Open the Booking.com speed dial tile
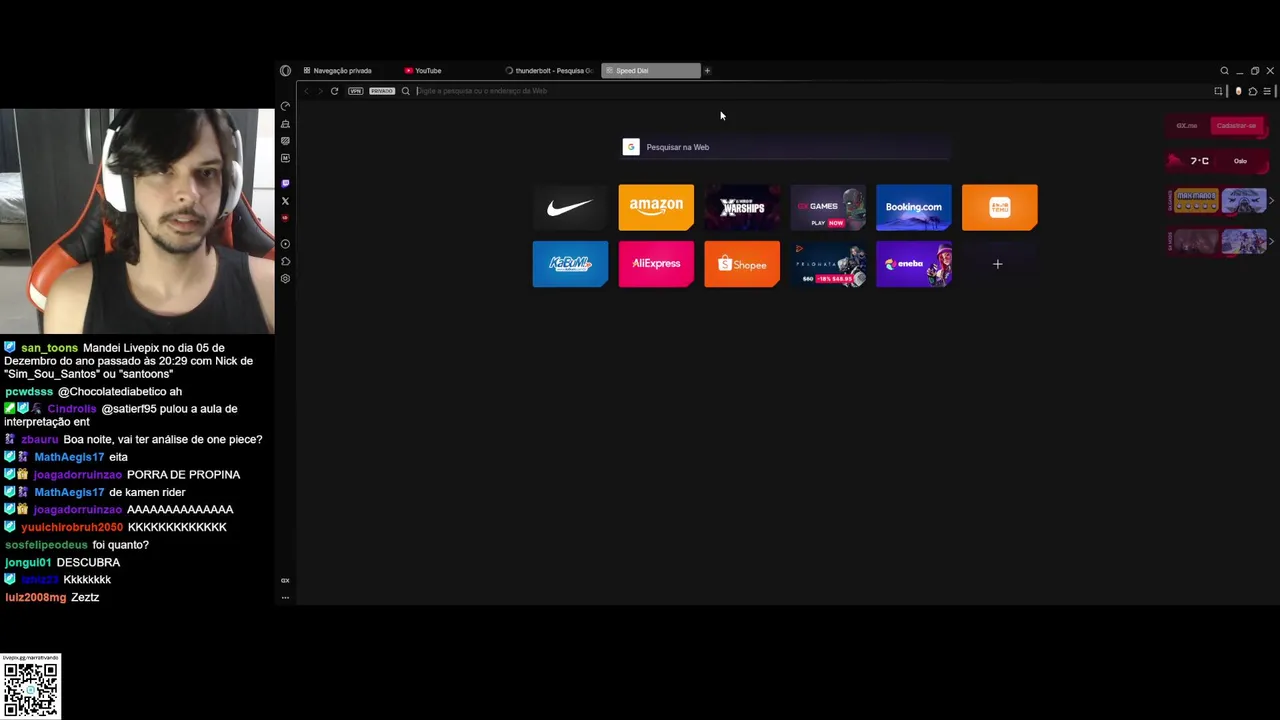This screenshot has height=720, width=1280. pos(914,207)
